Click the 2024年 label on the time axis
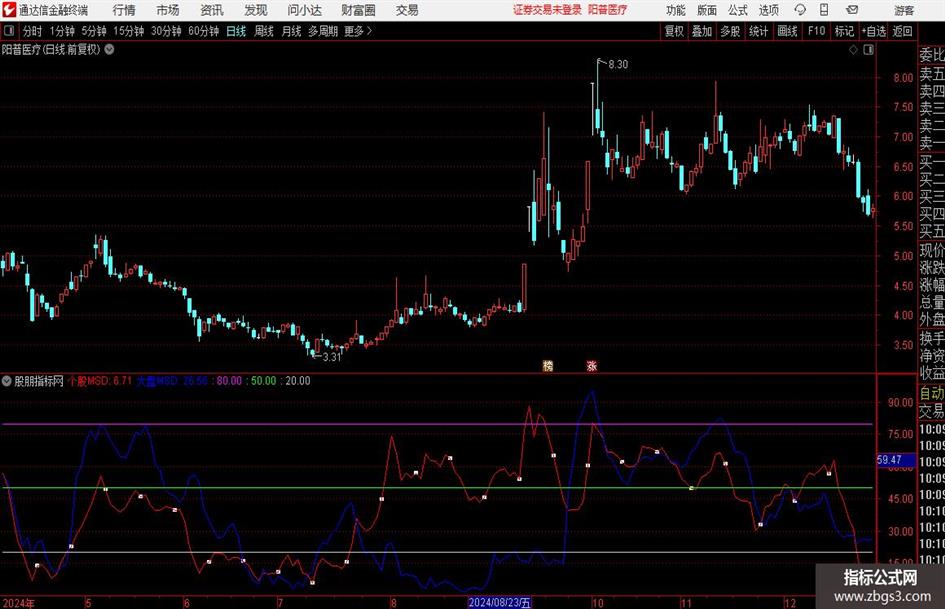Screen dimensions: 945x609 18,602
